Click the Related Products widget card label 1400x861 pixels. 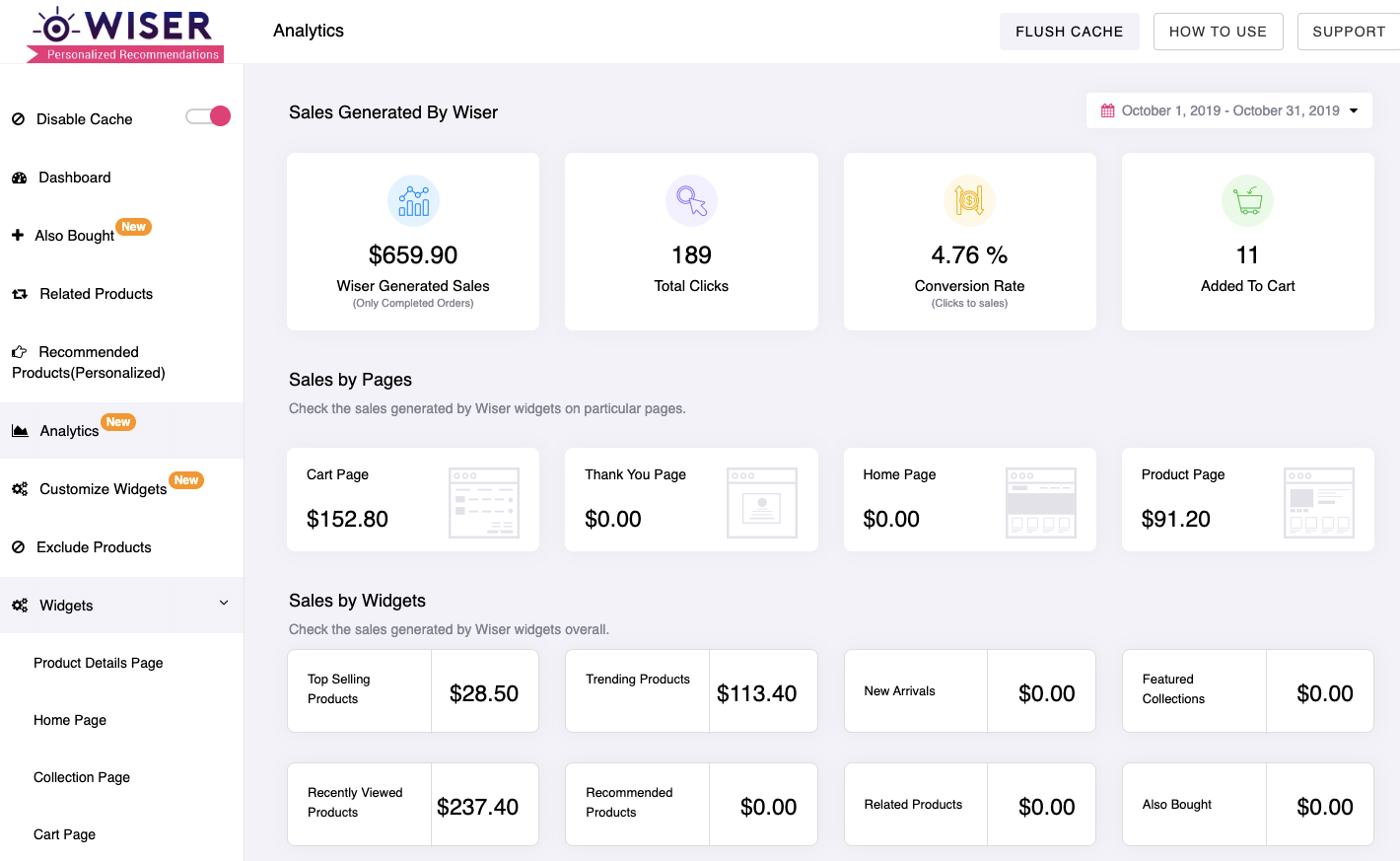coord(913,805)
